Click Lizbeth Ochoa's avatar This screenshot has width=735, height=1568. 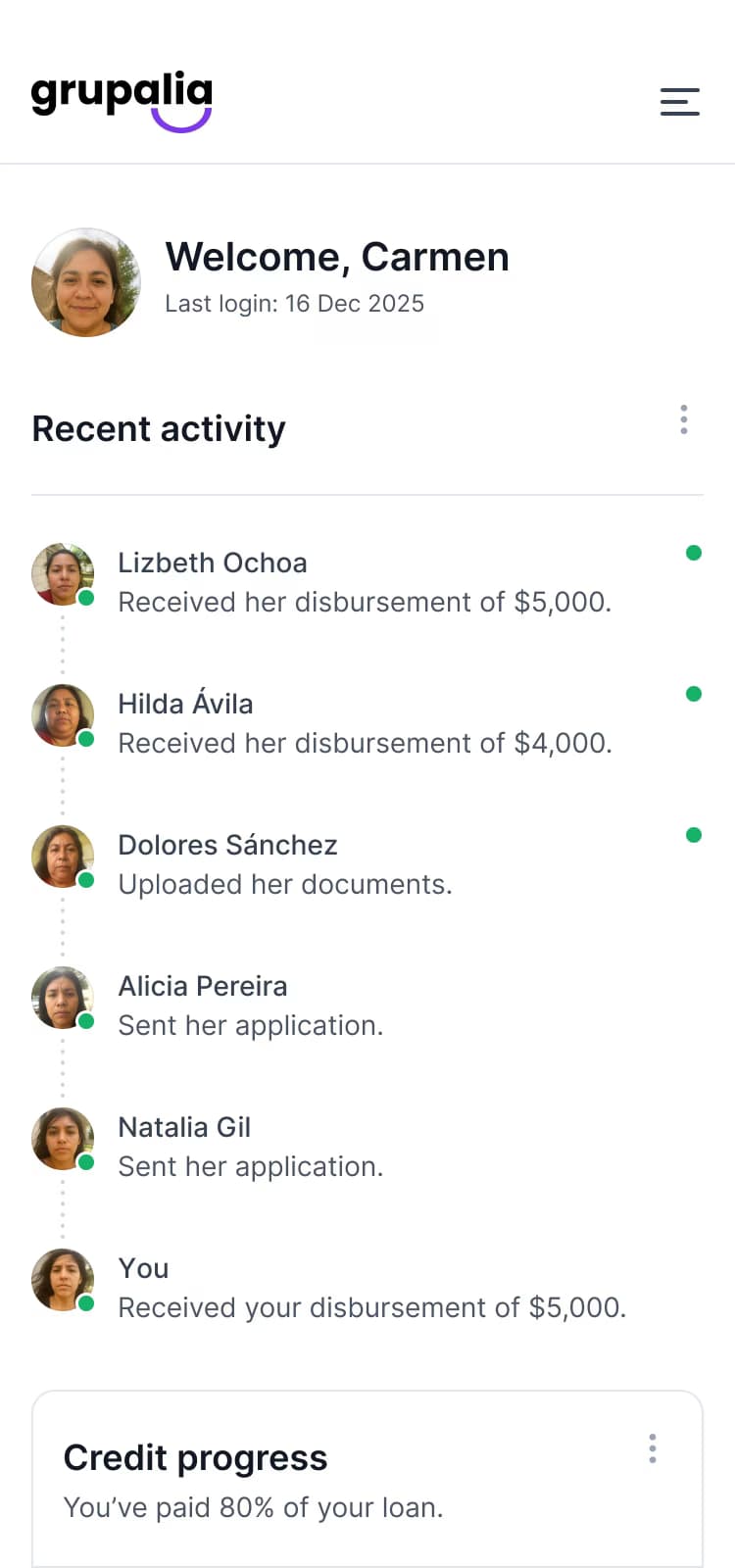coord(63,574)
